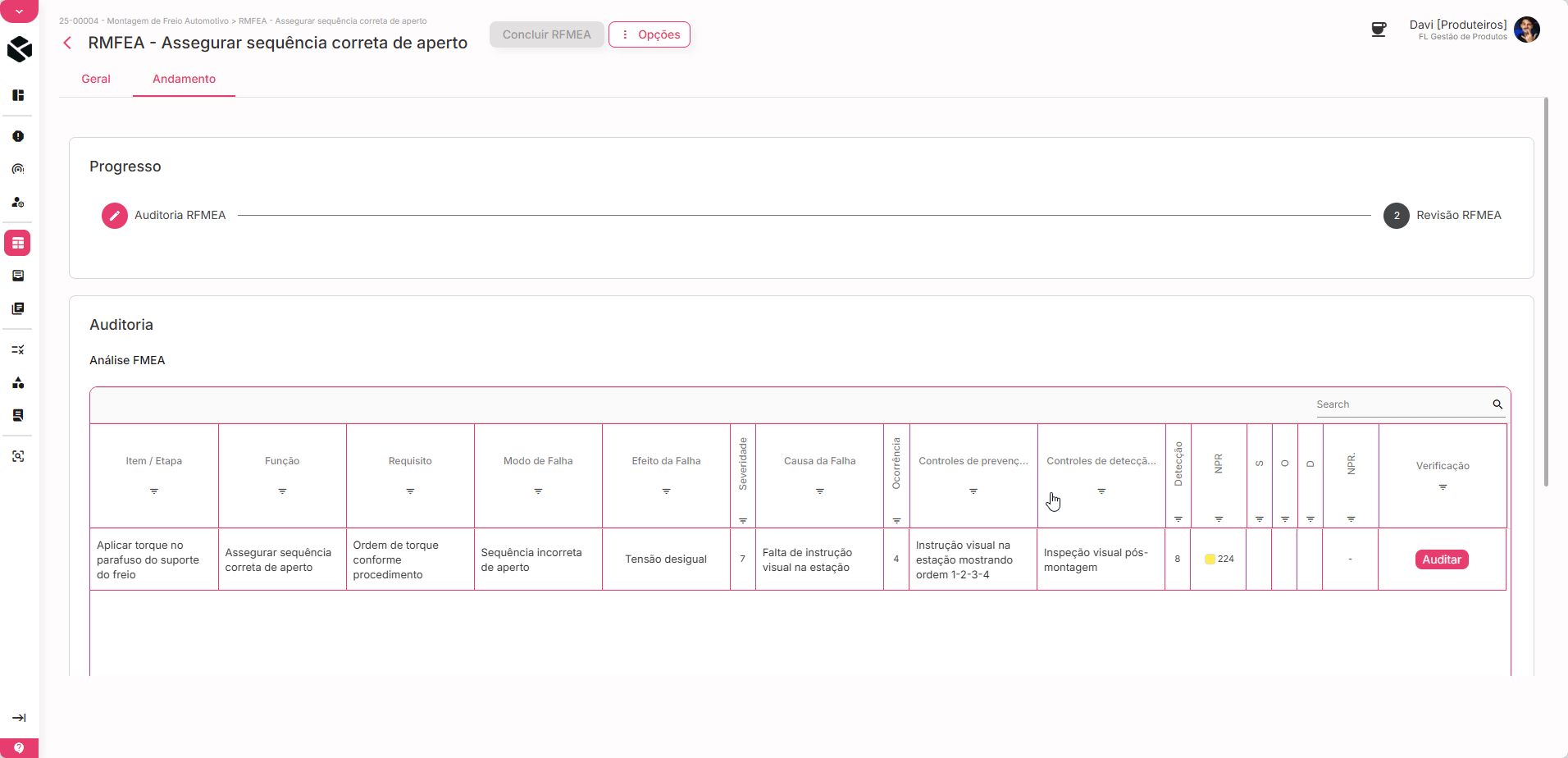Viewport: 1568px width, 758px height.
Task: Expand the sidebar with the arrow icon
Action: pos(19,718)
